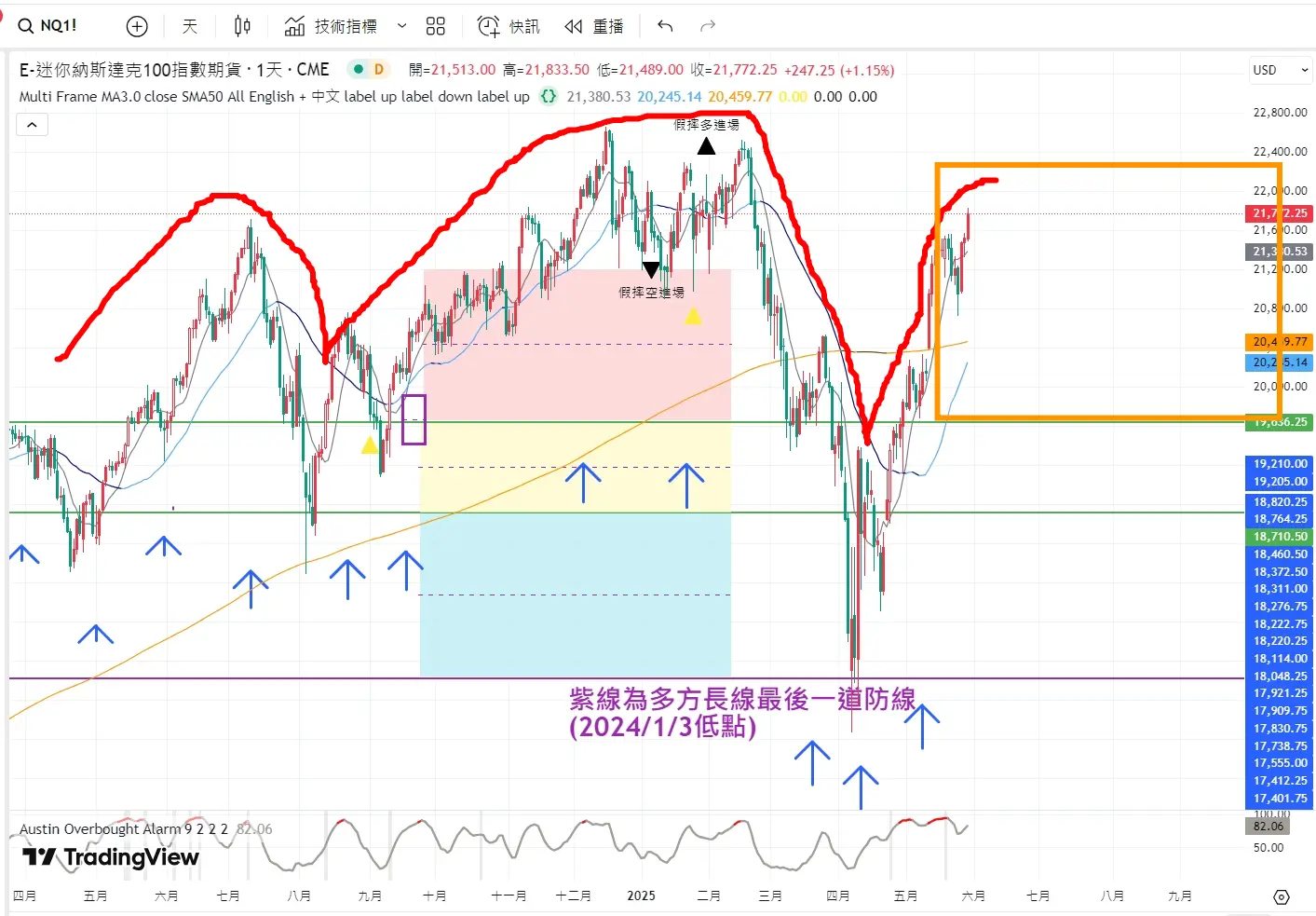Screen dimensions: 1316x916
Task: Open the NQ1! symbol search
Action: pyautogui.click(x=48, y=26)
